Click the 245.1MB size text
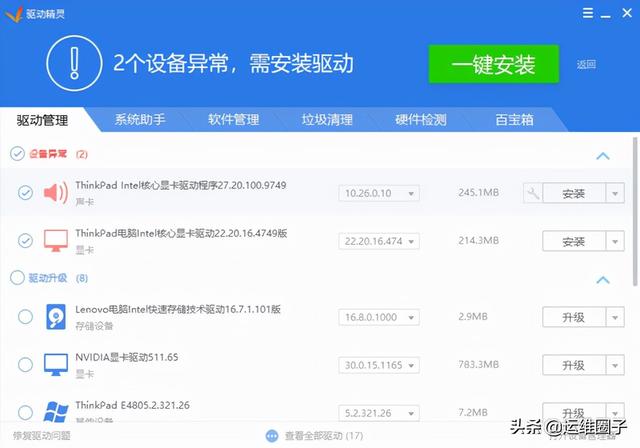Viewport: 640px width, 448px height. click(x=478, y=193)
